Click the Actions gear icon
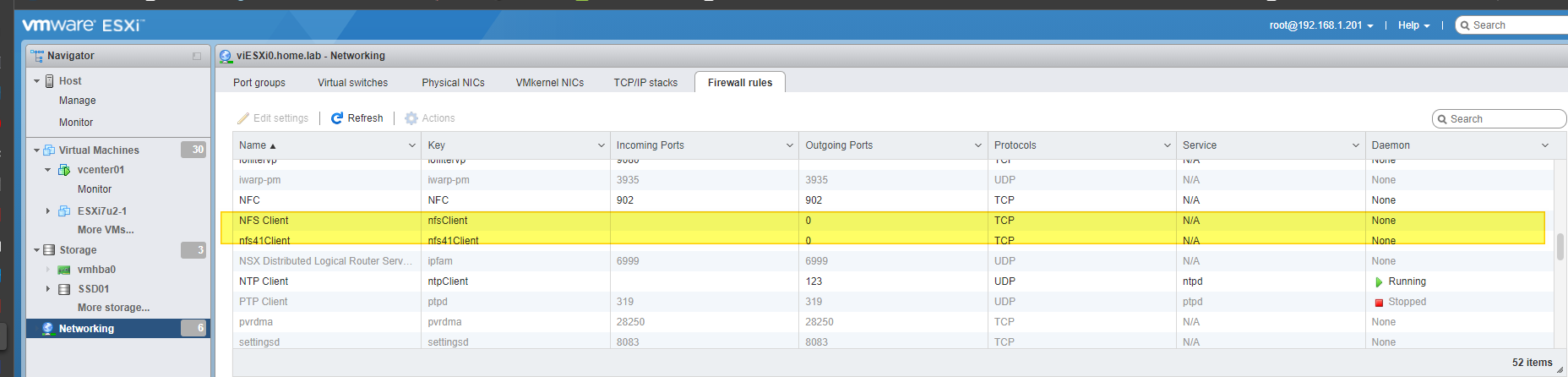Image resolution: width=1568 pixels, height=377 pixels. (411, 118)
